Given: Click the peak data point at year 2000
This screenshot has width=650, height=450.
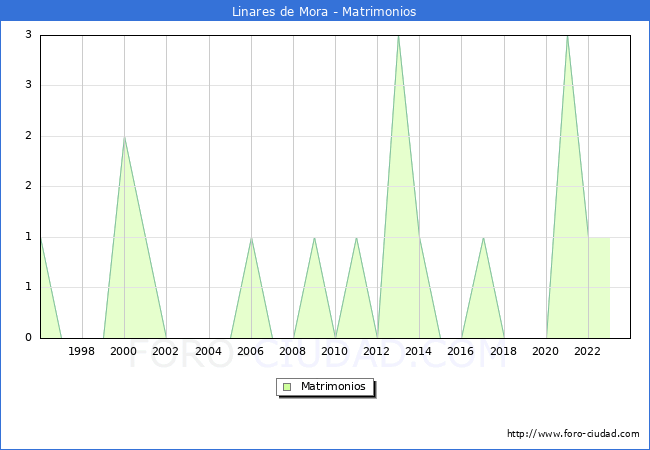Looking at the screenshot, I should pyautogui.click(x=124, y=136).
